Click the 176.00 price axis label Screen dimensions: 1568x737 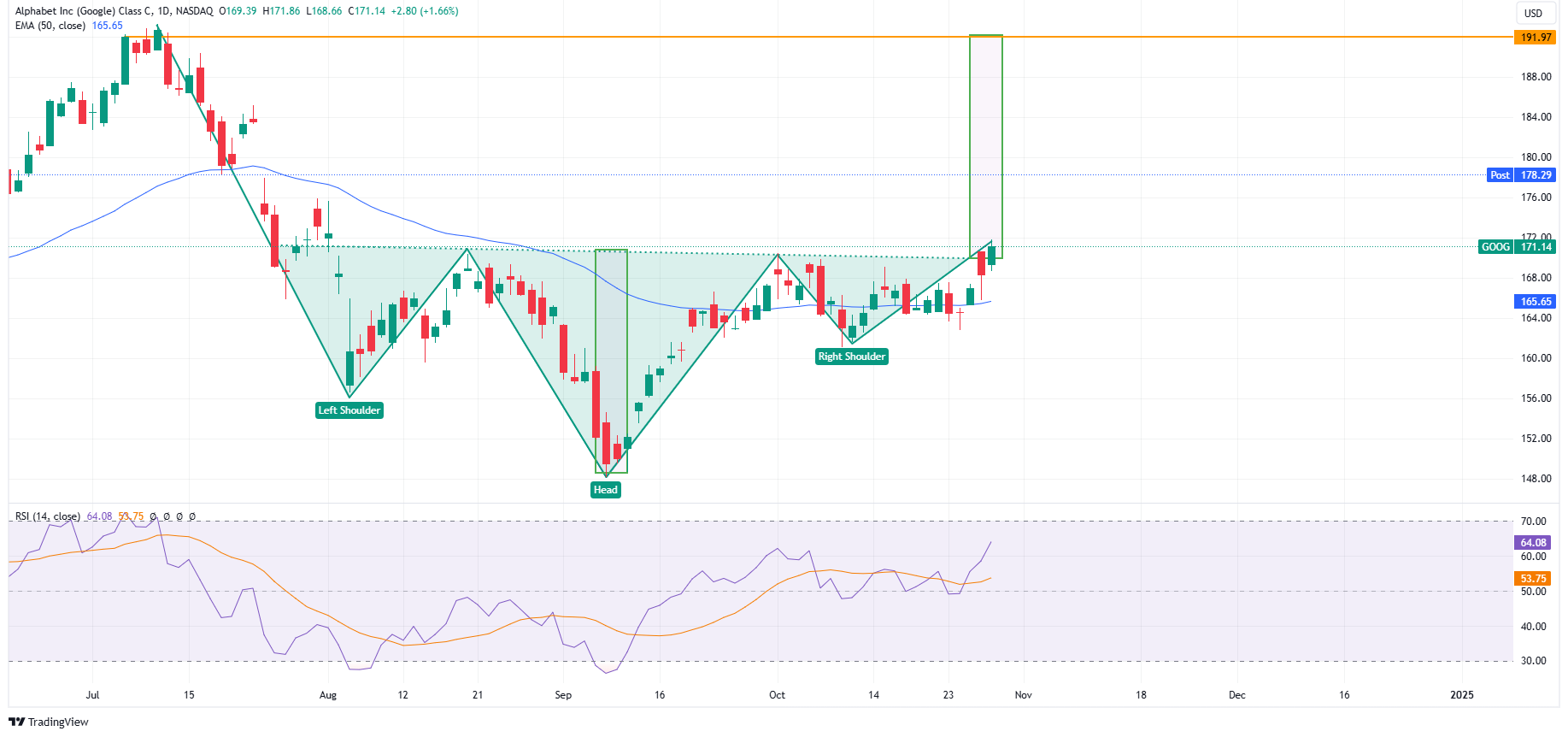(x=1536, y=198)
